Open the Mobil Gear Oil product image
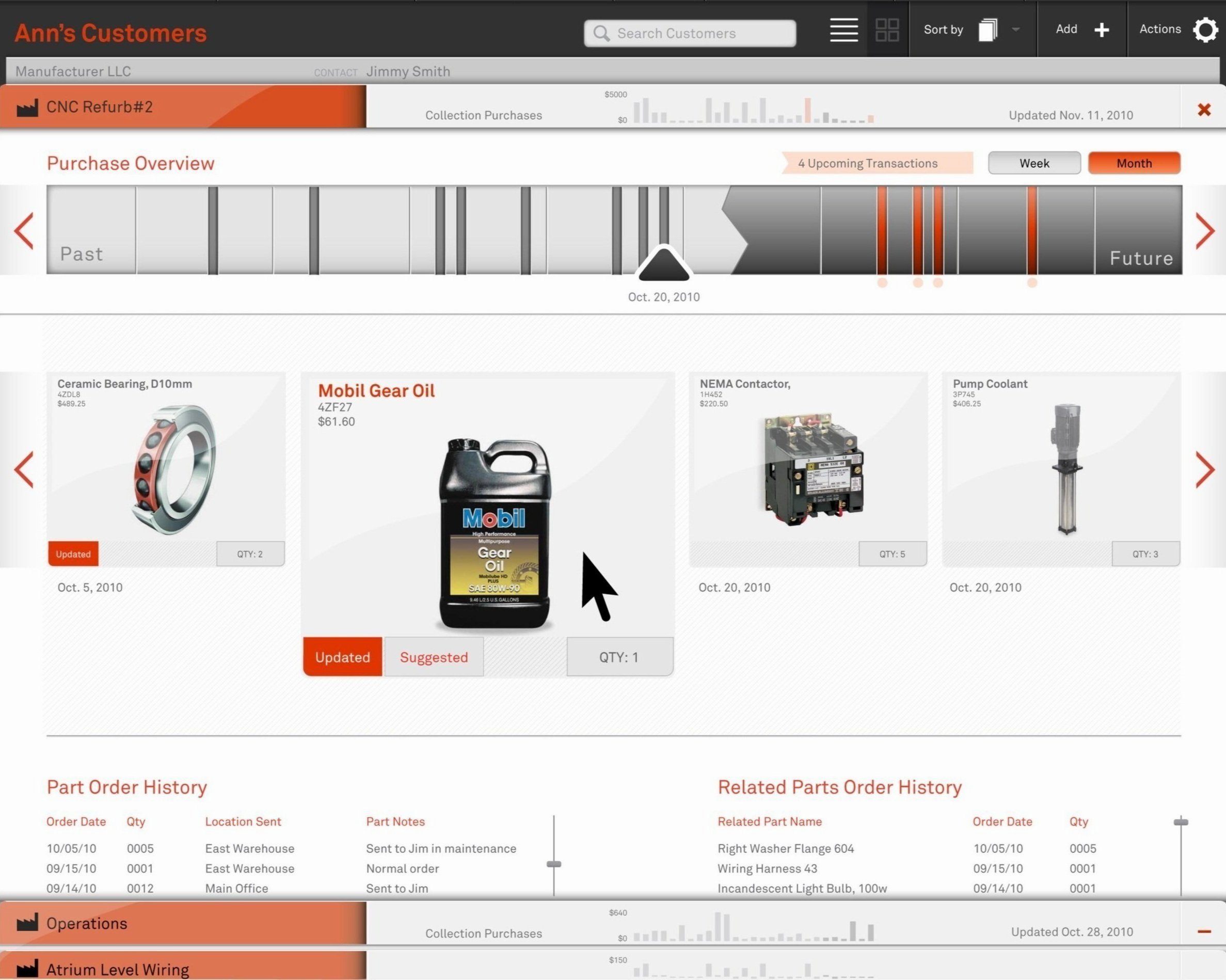This screenshot has height=980, width=1226. point(493,533)
